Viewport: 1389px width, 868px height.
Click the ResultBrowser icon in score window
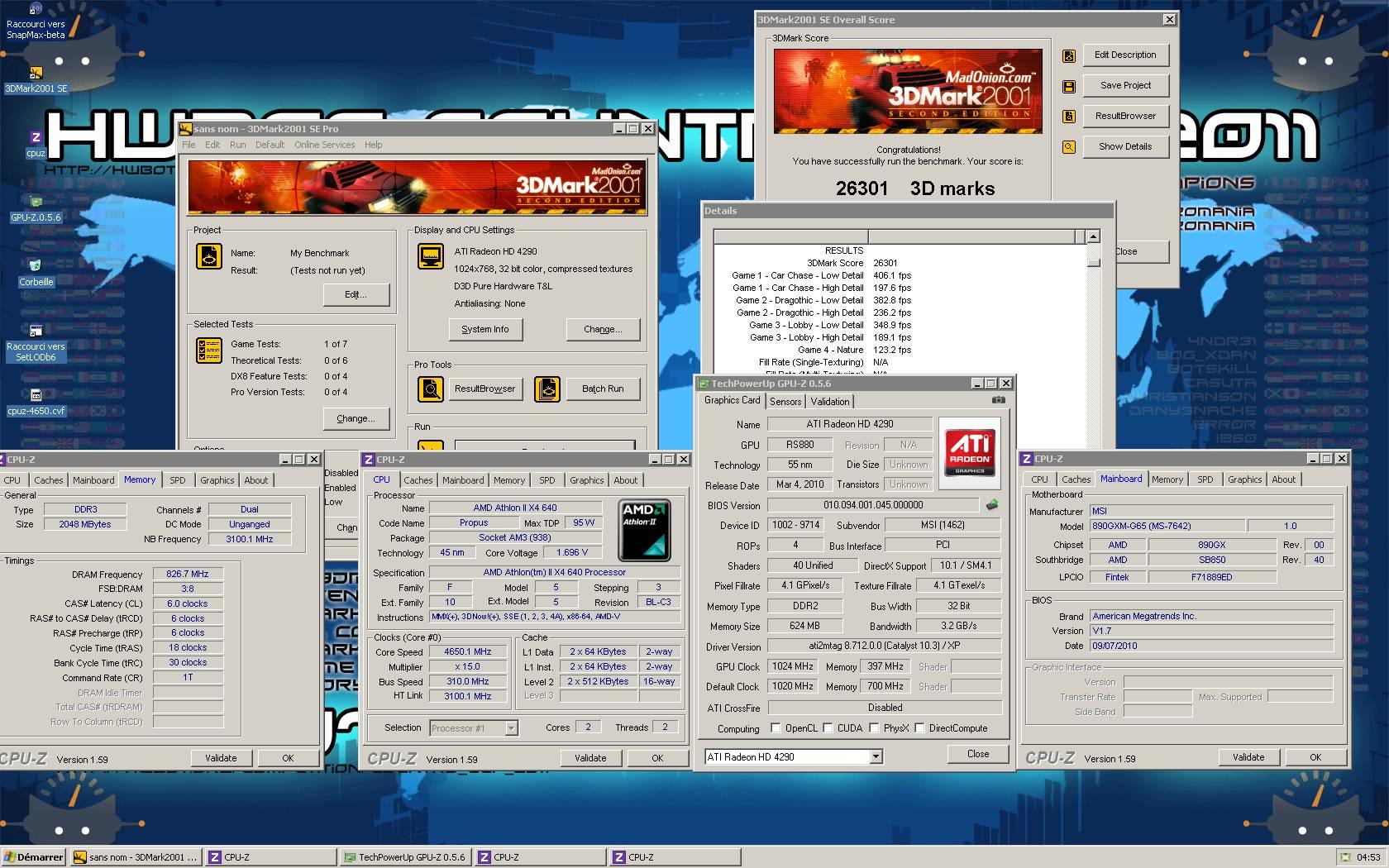(x=1069, y=117)
